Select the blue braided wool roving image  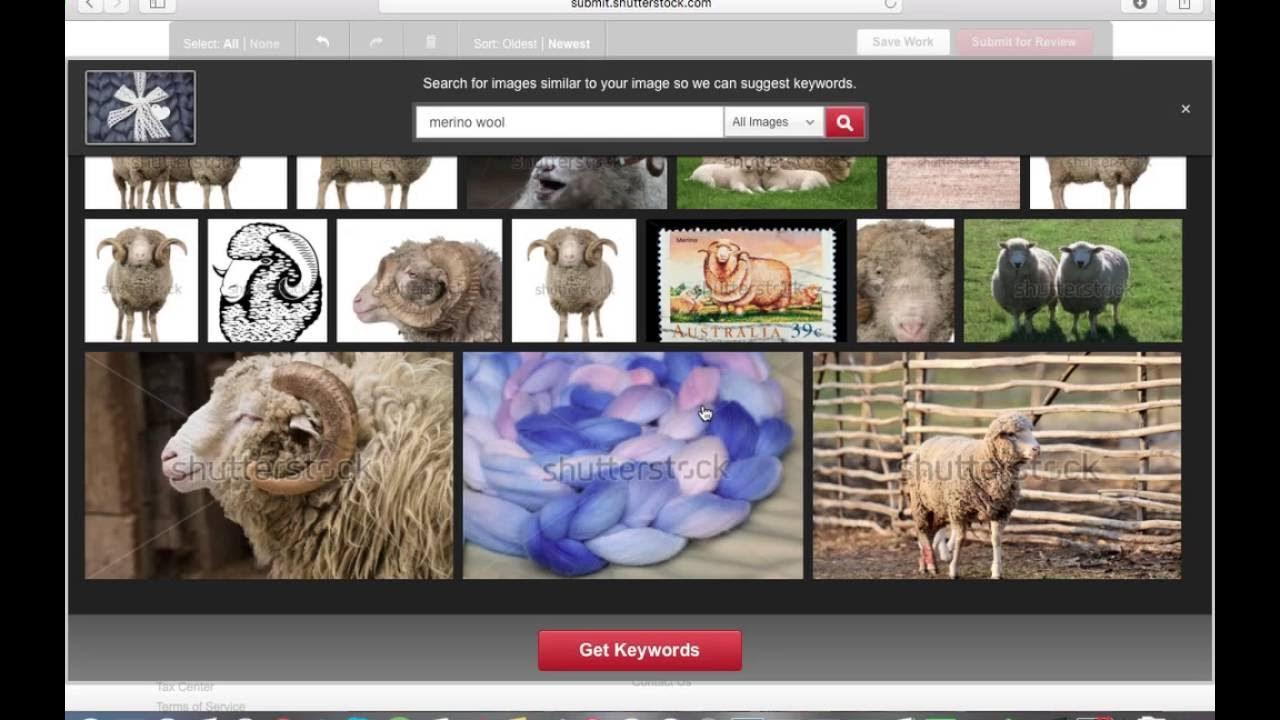[633, 465]
